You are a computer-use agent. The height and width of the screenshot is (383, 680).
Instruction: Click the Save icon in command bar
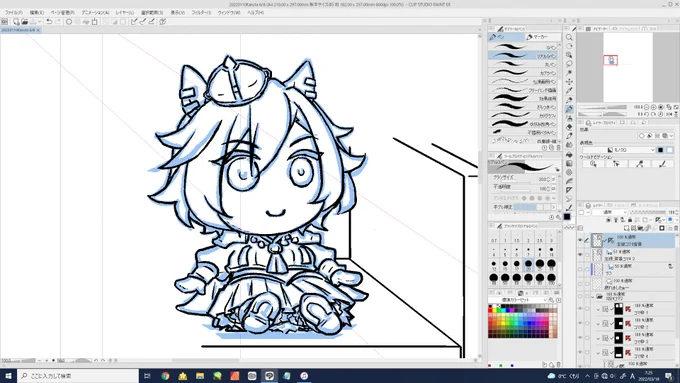pyautogui.click(x=33, y=21)
